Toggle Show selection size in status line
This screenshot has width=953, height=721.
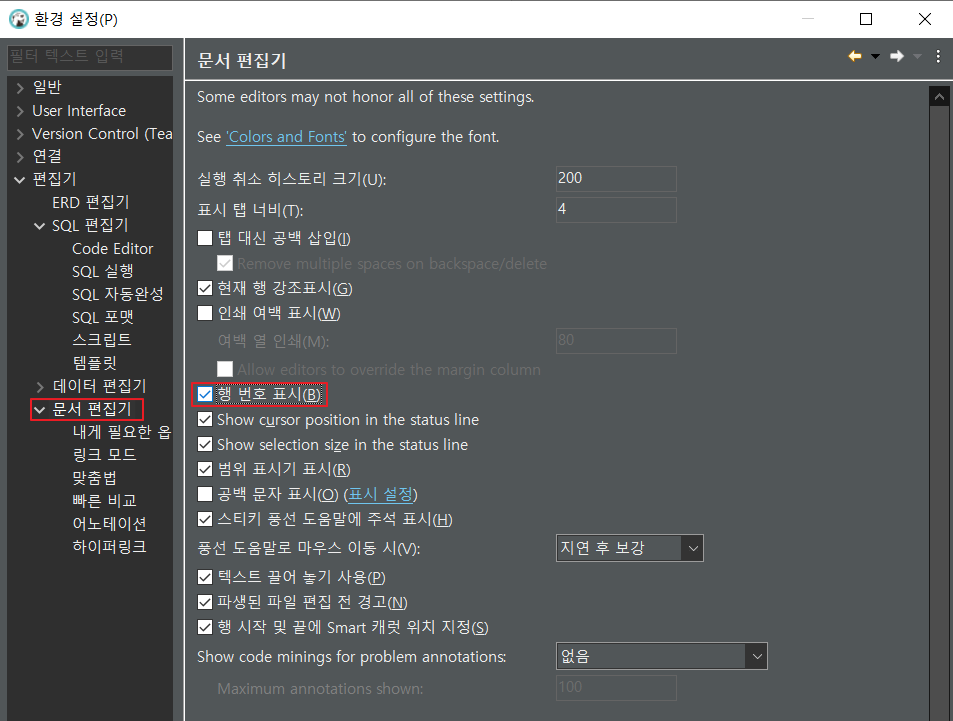(x=205, y=444)
